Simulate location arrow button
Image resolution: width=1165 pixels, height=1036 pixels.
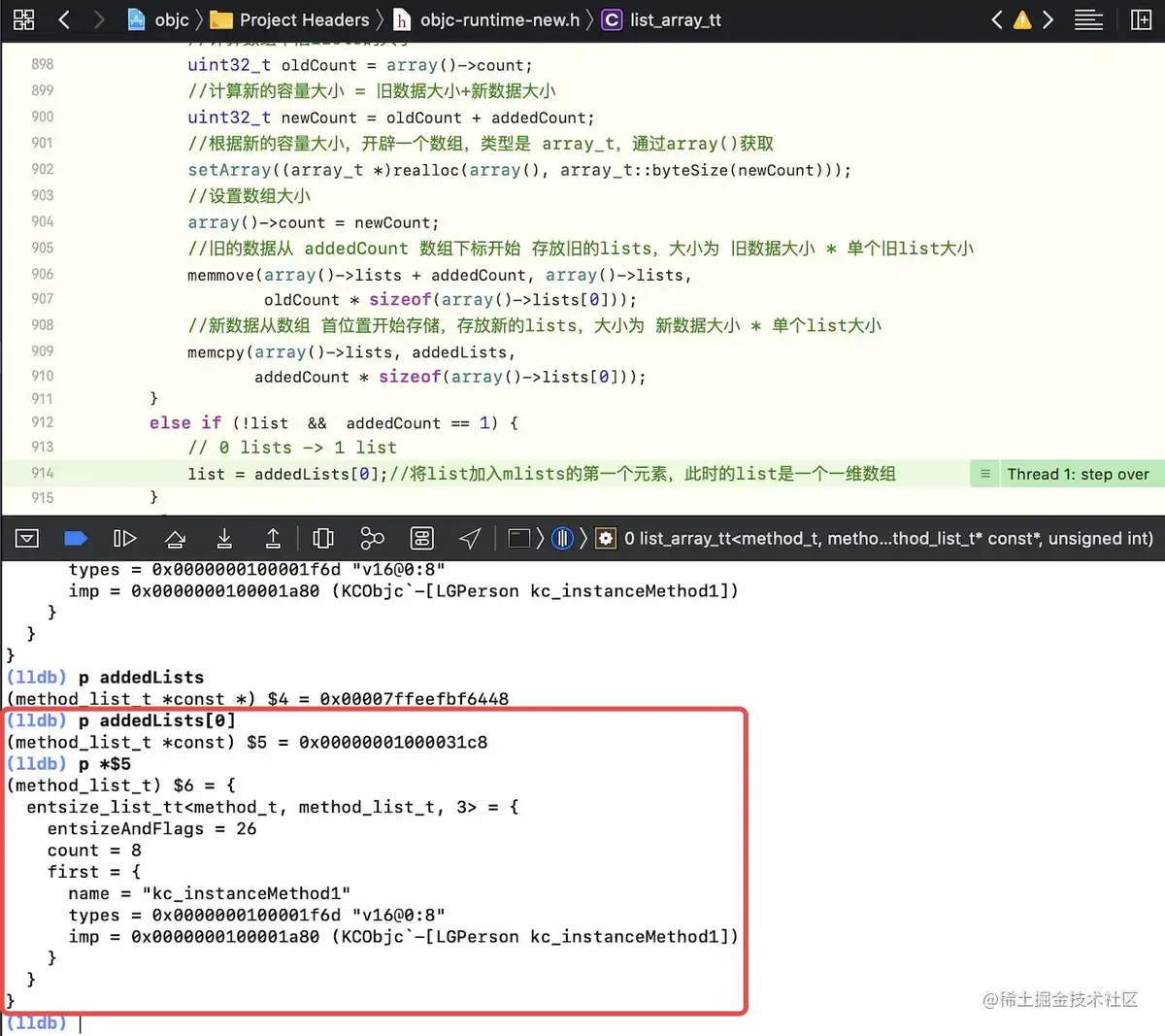coord(471,538)
